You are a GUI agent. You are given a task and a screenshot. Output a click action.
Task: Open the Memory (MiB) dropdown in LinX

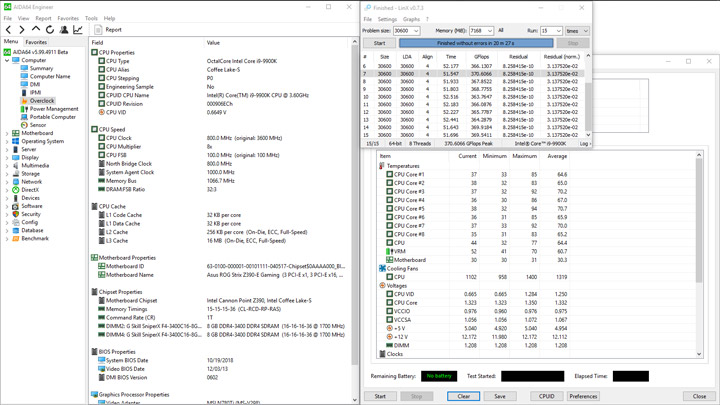point(489,31)
